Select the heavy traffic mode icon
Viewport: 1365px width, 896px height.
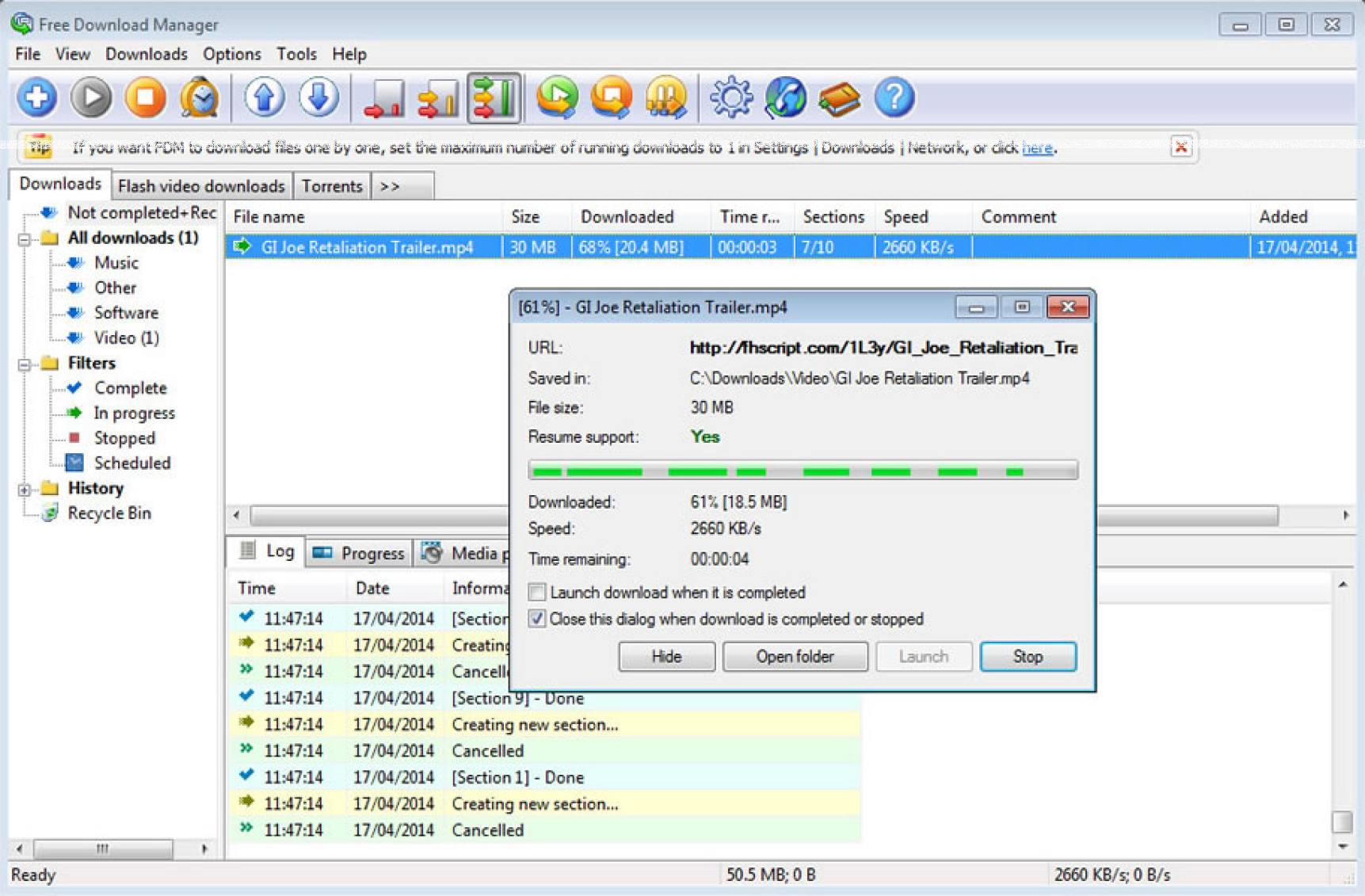[x=494, y=97]
